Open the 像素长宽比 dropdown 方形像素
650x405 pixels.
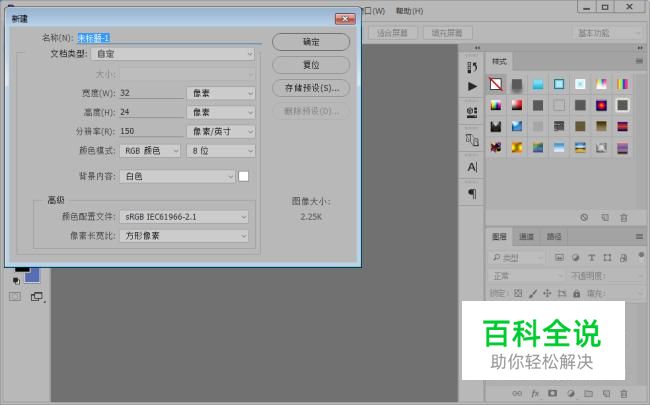pyautogui.click(x=184, y=236)
